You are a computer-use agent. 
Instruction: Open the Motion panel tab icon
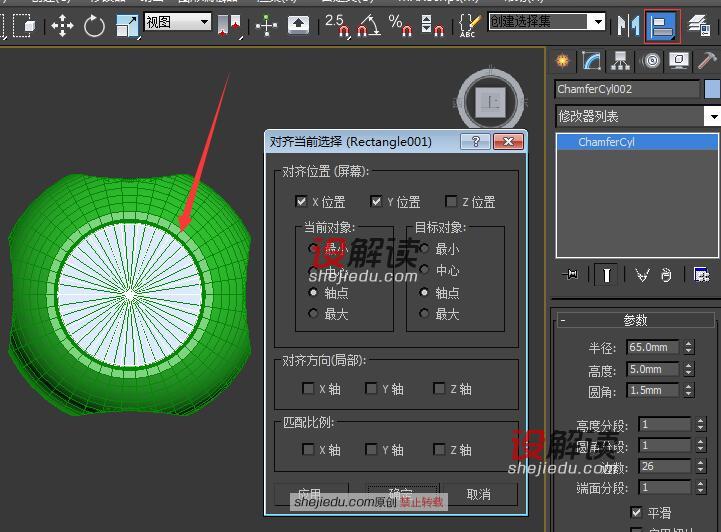coord(651,61)
